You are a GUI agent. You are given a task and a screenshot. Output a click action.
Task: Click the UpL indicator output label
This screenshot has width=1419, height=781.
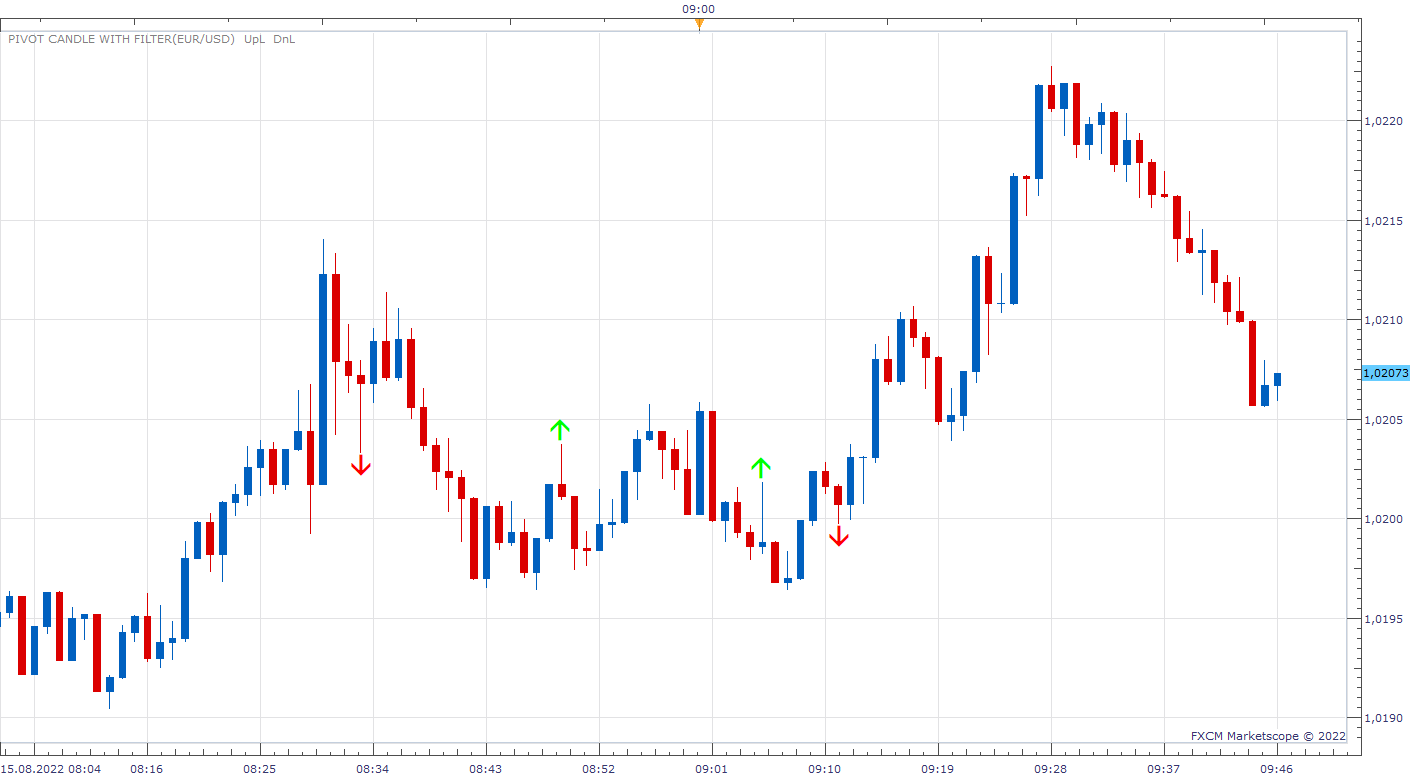coord(255,39)
